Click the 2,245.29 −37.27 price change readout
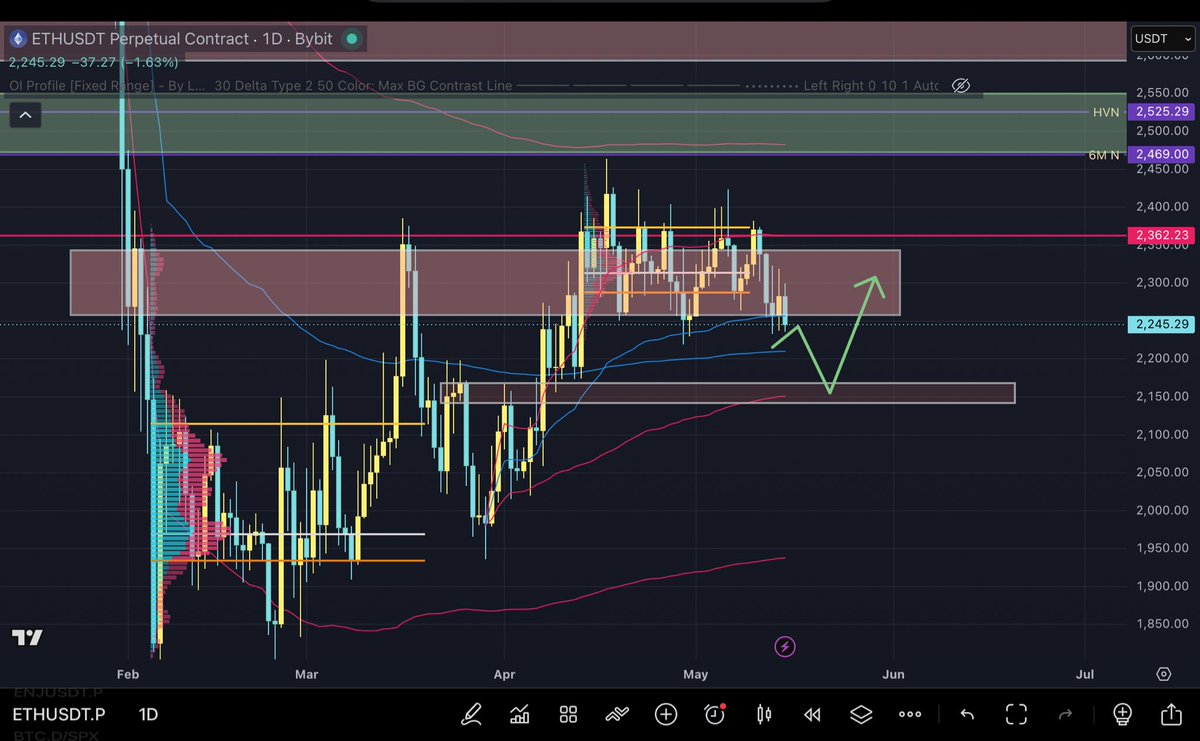The width and height of the screenshot is (1200, 741). pos(93,62)
